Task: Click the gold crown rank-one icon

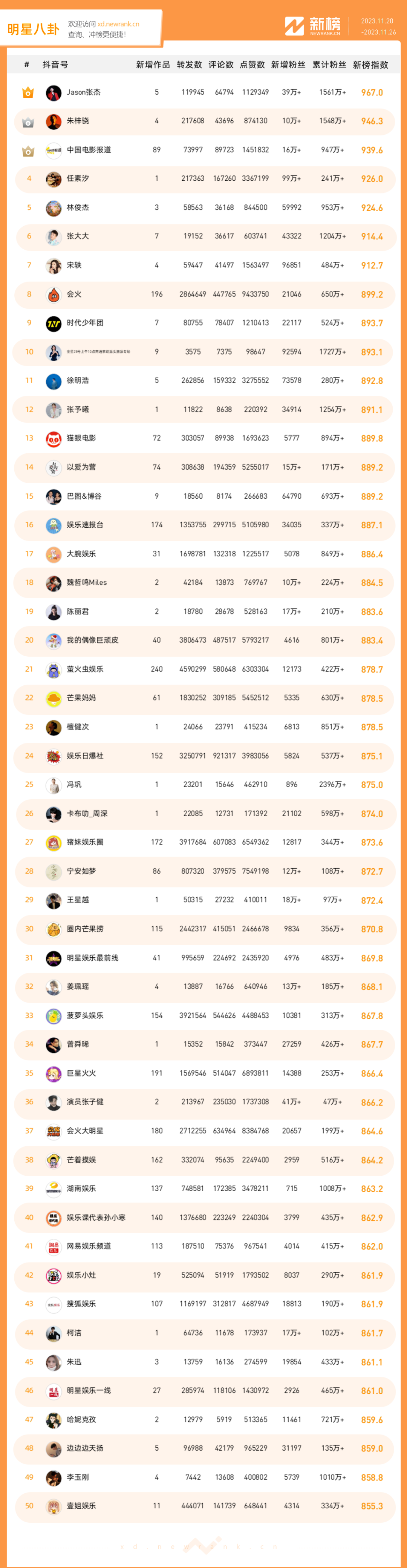Action: point(28,92)
